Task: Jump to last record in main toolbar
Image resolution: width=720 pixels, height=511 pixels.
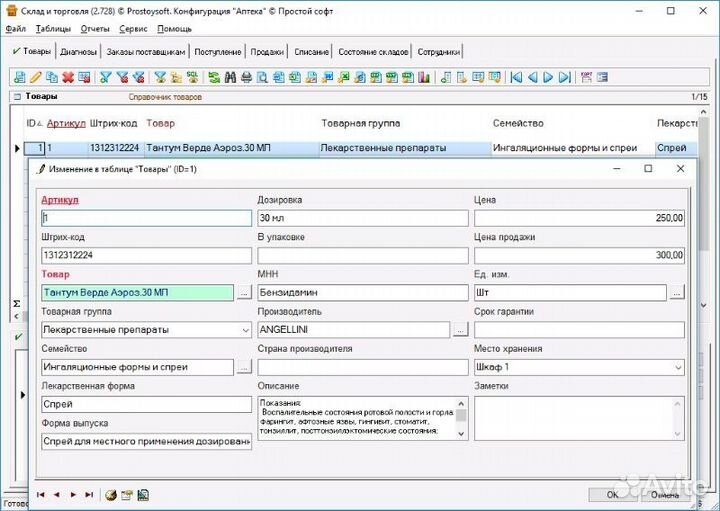Action: click(x=565, y=77)
